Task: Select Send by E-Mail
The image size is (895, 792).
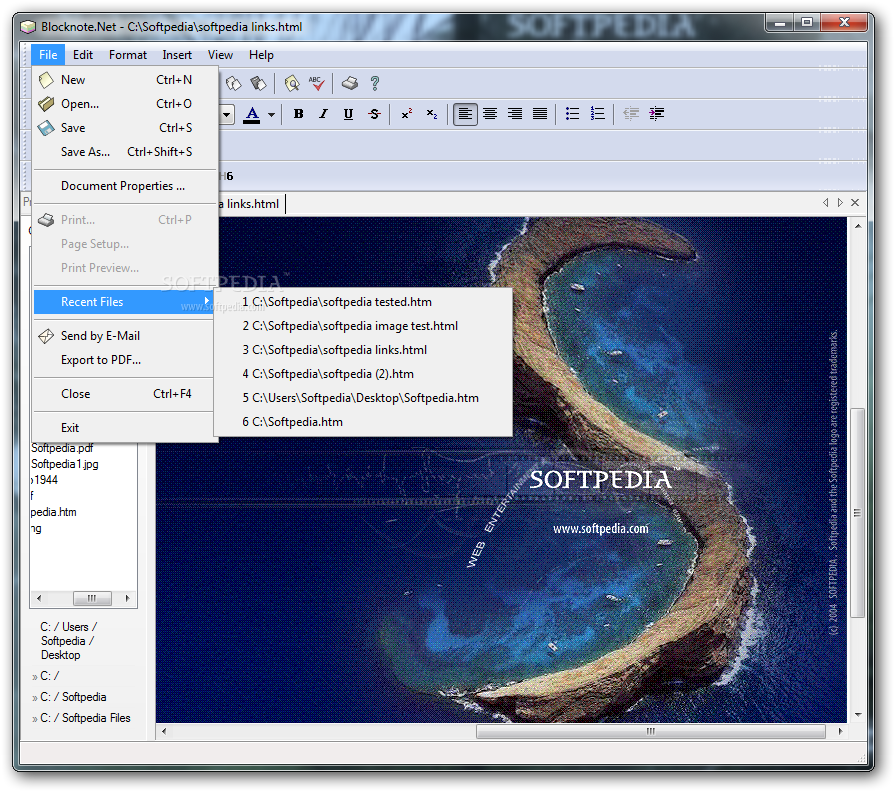Action: [124, 336]
